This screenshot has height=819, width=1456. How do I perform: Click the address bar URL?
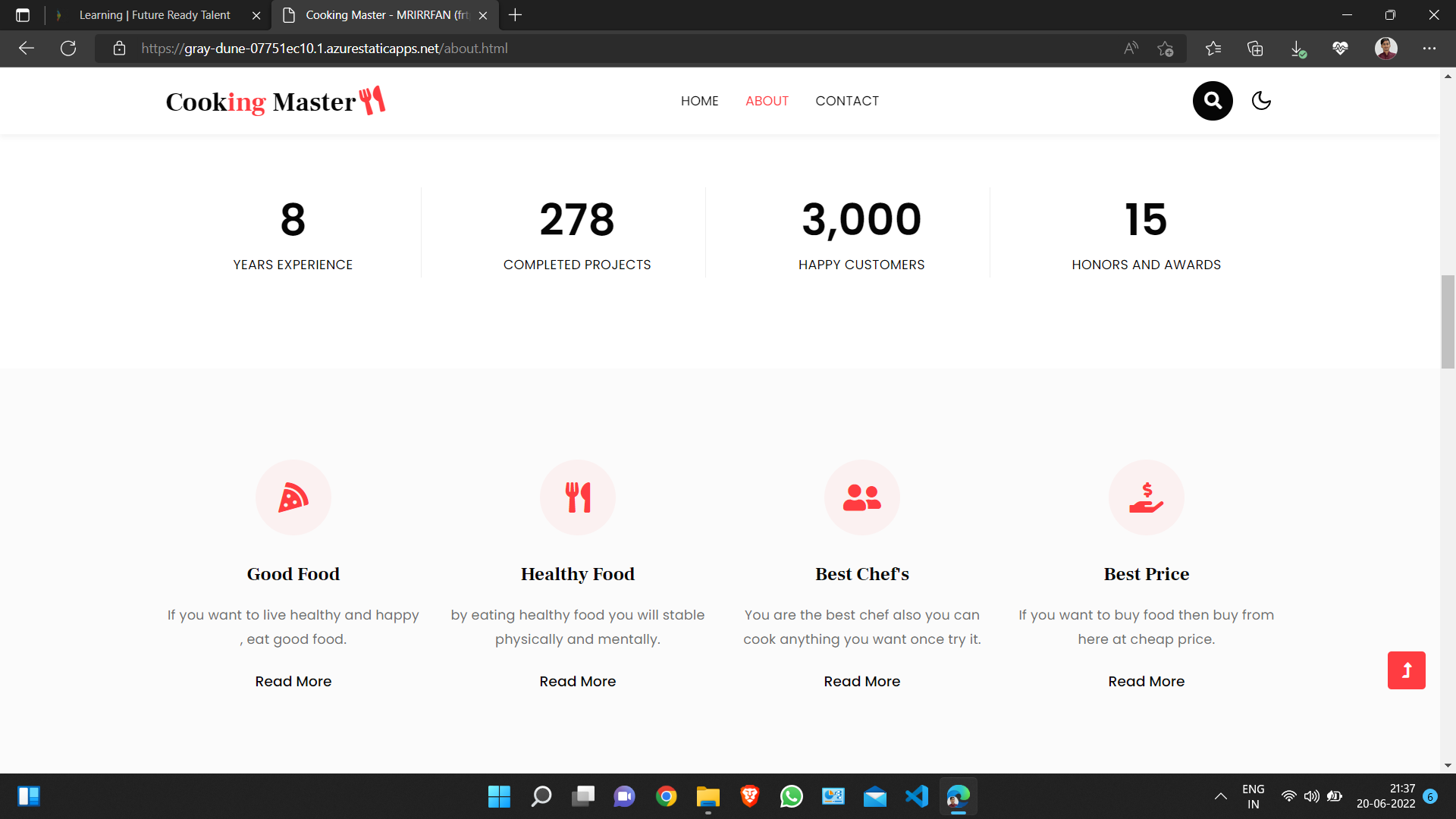click(x=325, y=49)
